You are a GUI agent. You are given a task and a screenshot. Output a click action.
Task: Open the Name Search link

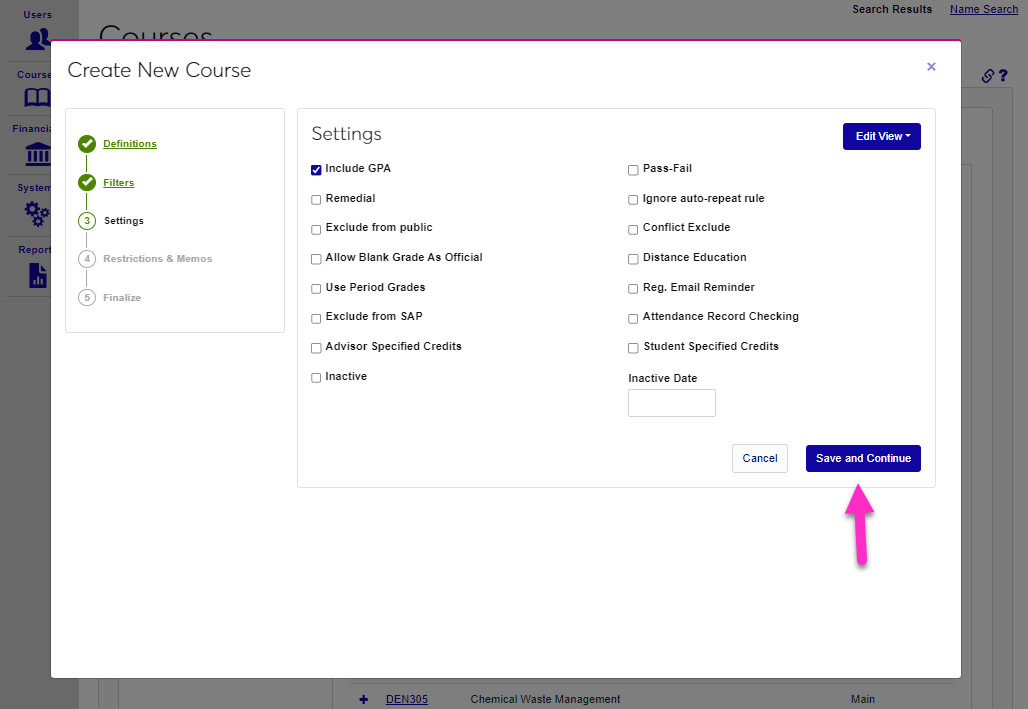click(983, 9)
